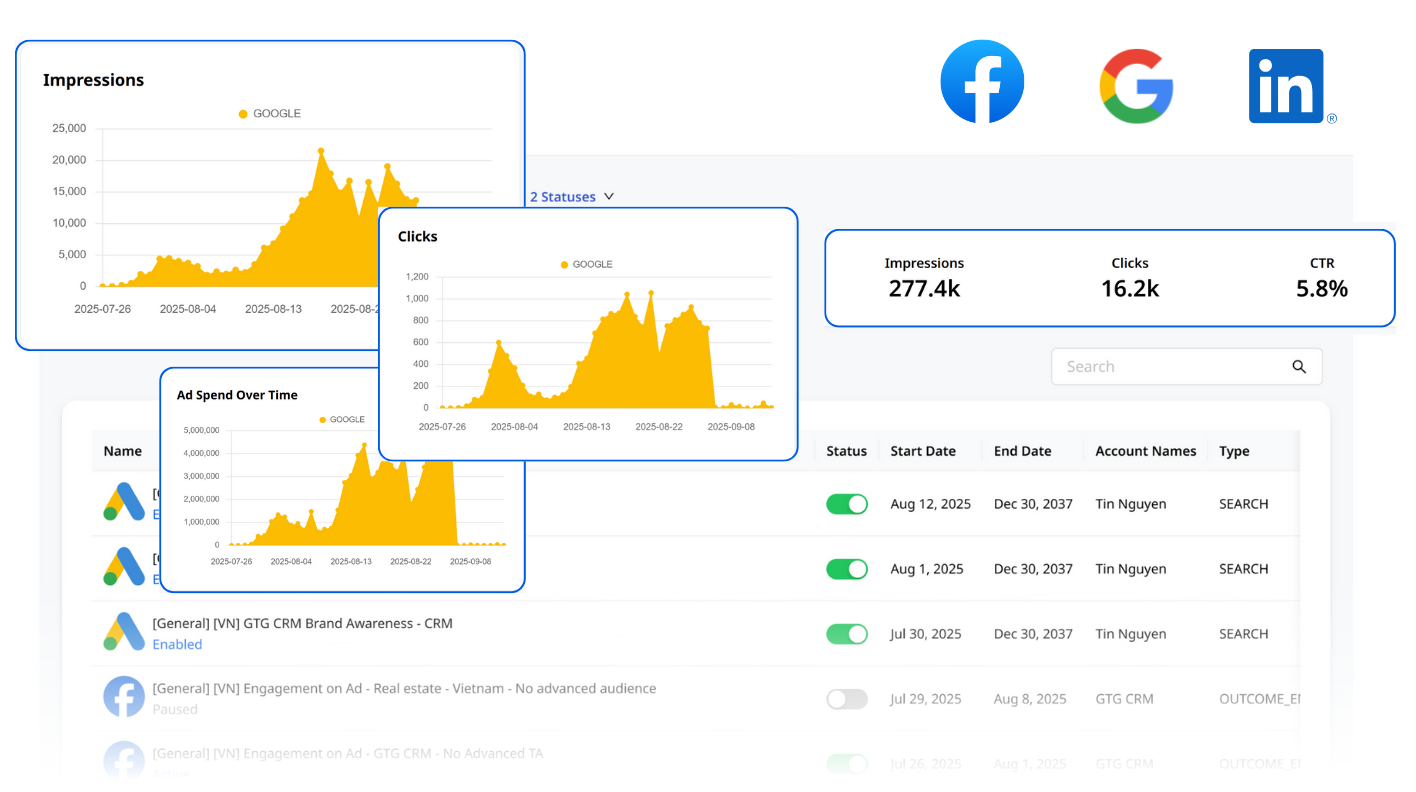Disable the campaign starting Aug 12, 2025
Viewport: 1416px width, 792px height.
coord(846,504)
